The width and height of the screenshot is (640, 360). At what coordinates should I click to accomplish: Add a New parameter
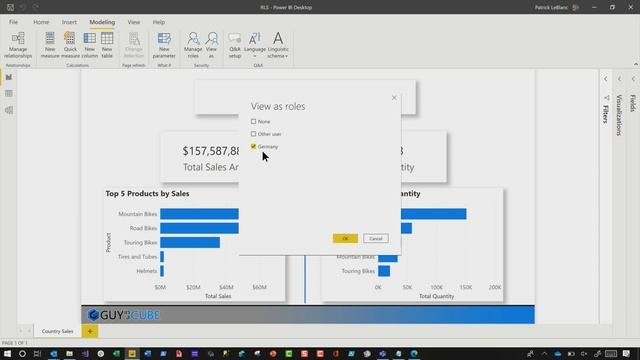coord(164,45)
